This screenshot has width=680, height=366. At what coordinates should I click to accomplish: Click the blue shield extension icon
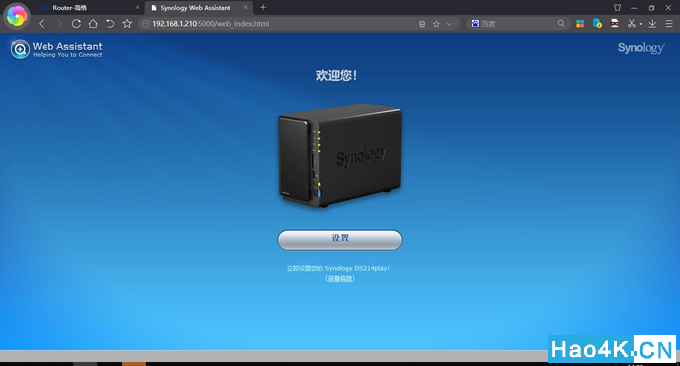click(x=597, y=23)
